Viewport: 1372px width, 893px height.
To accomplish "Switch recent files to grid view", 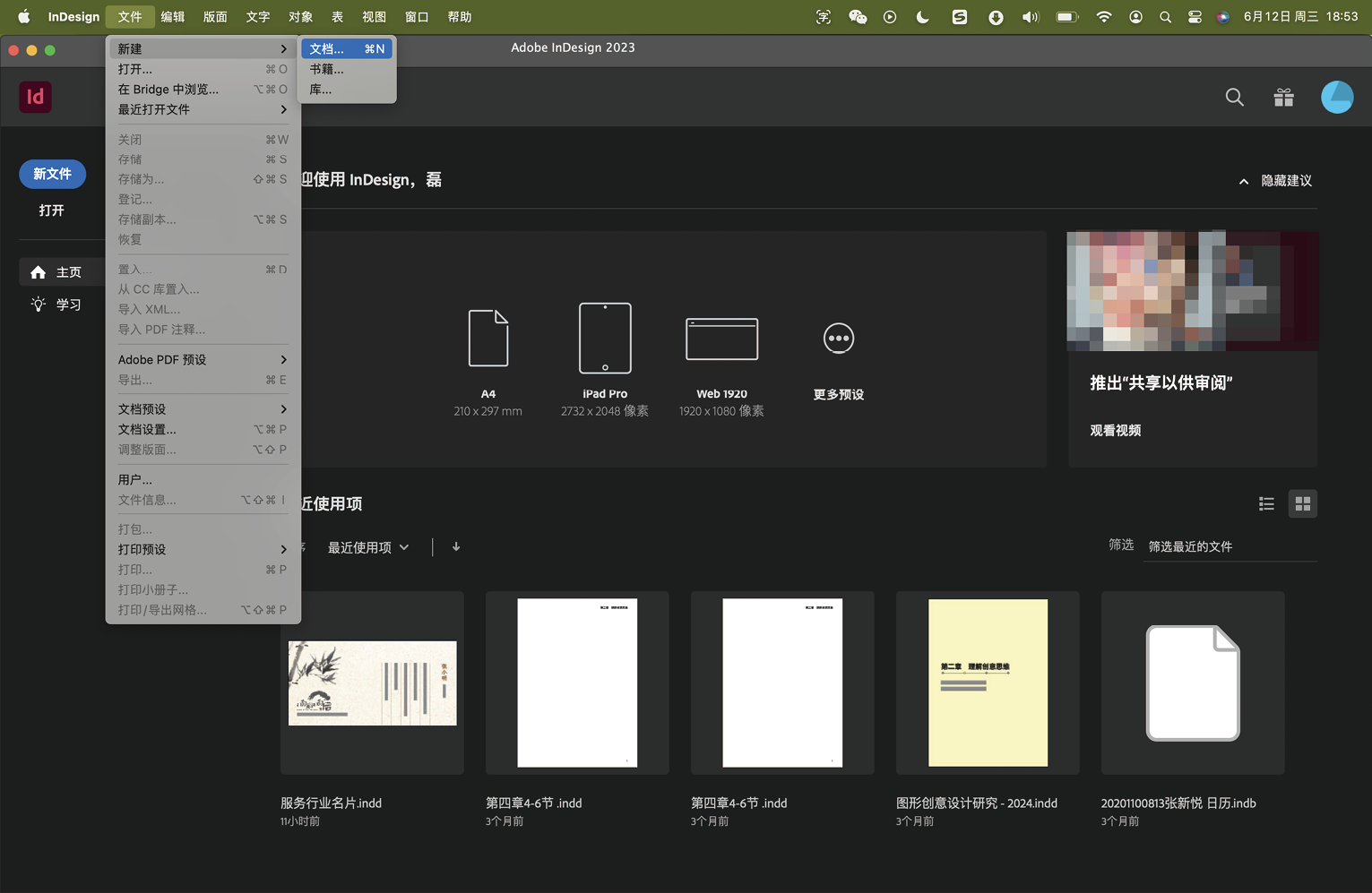I will tap(1302, 504).
